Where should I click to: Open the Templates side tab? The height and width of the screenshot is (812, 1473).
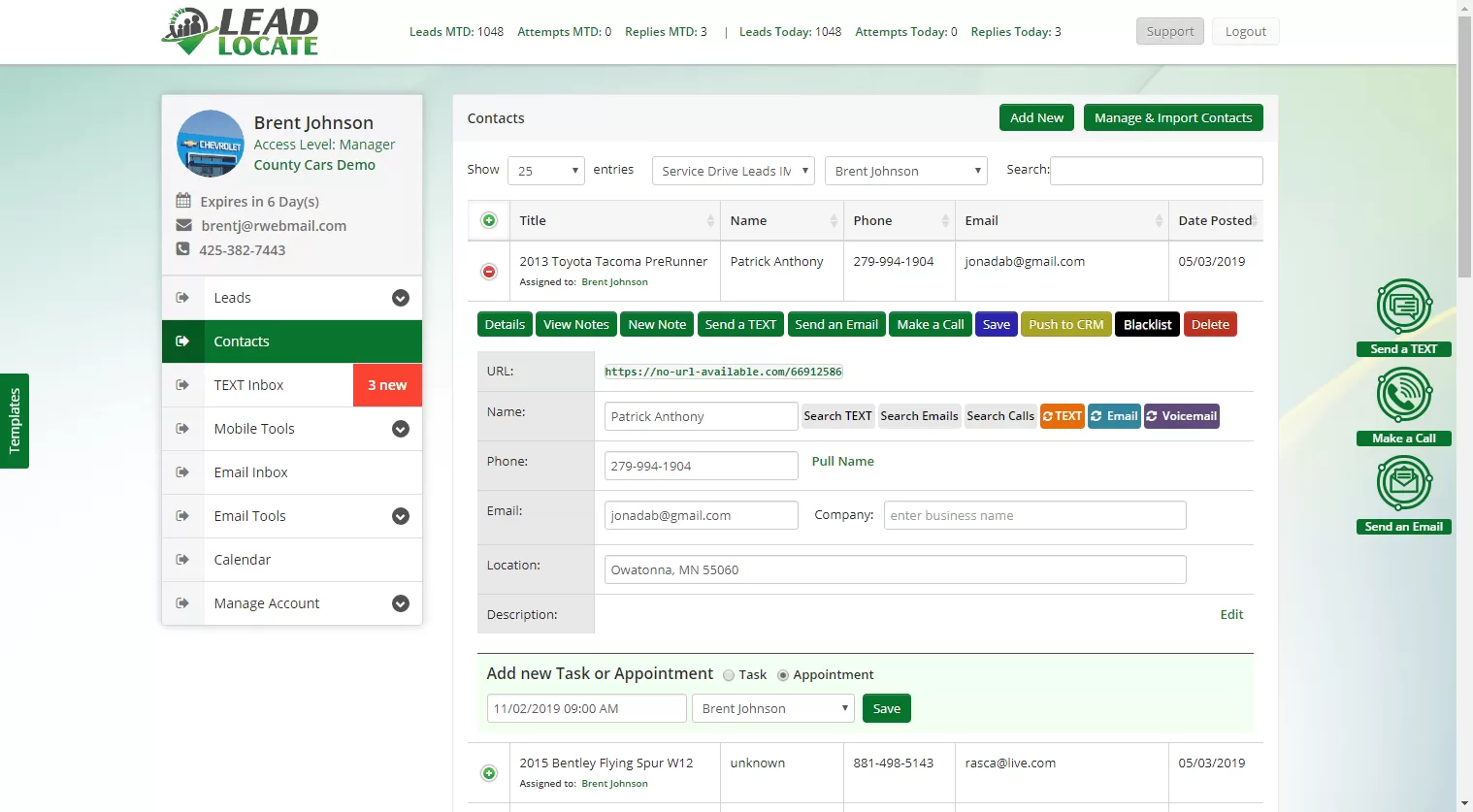click(x=15, y=421)
